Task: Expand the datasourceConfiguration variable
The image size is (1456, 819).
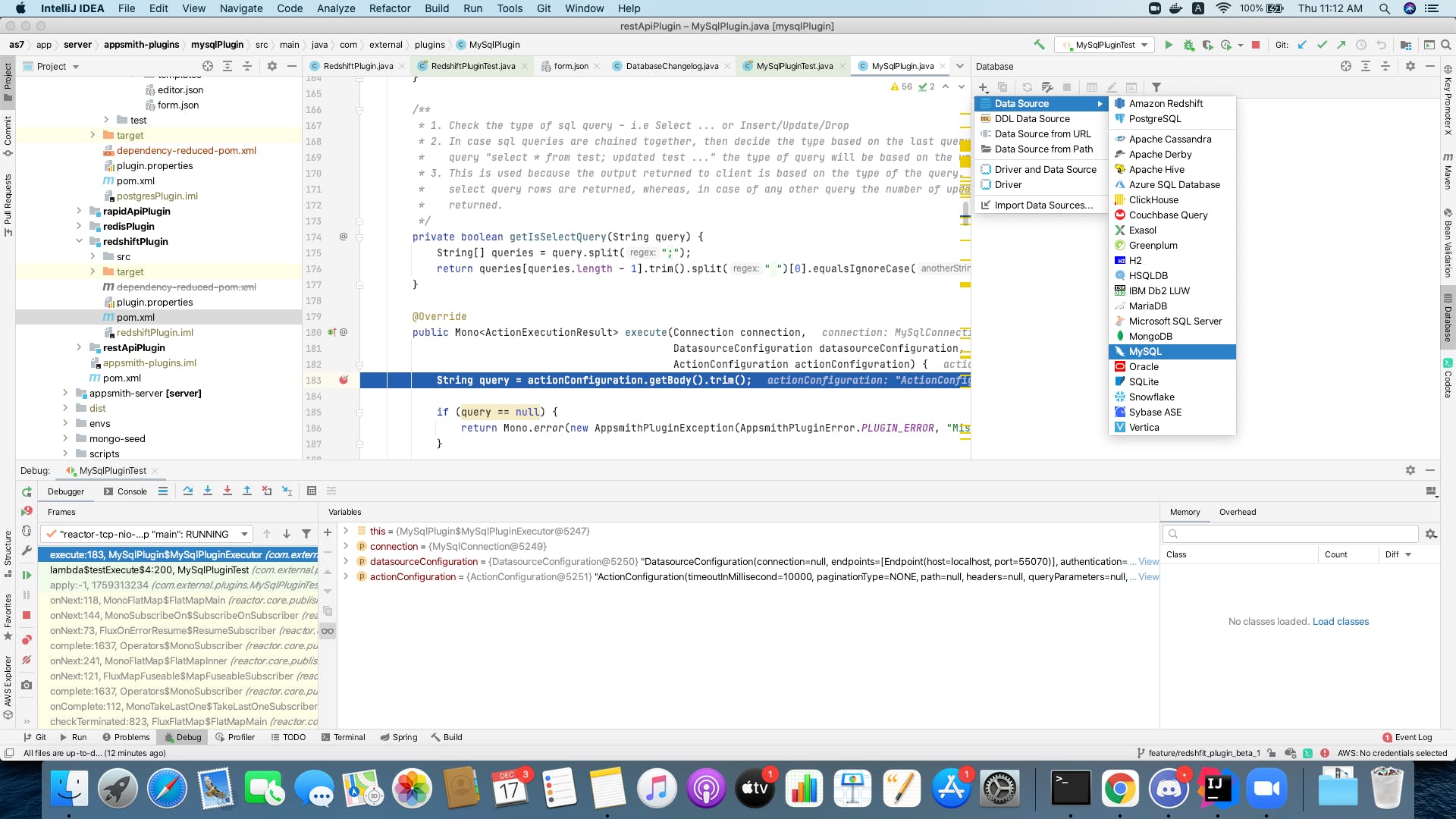Action: click(x=346, y=562)
